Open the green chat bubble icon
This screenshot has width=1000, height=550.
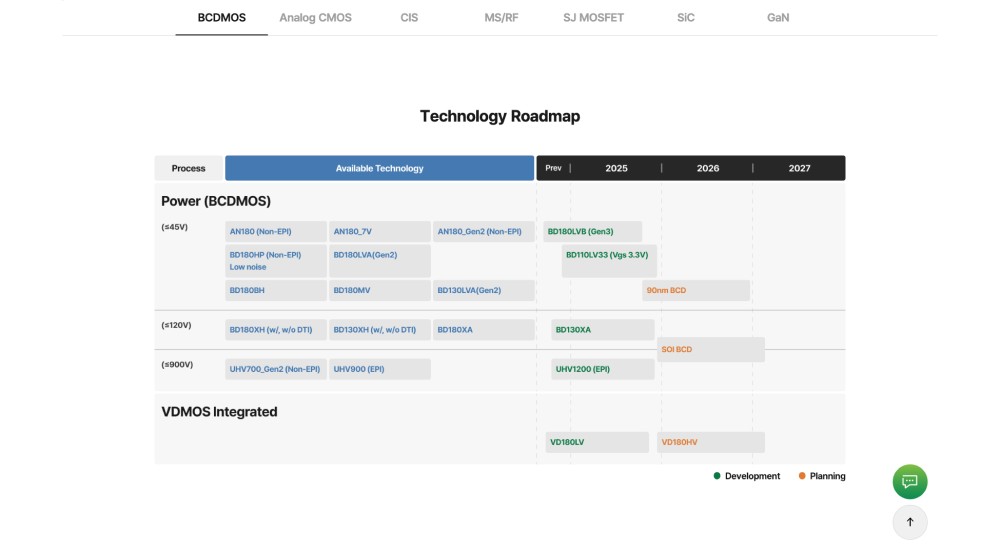(x=909, y=482)
